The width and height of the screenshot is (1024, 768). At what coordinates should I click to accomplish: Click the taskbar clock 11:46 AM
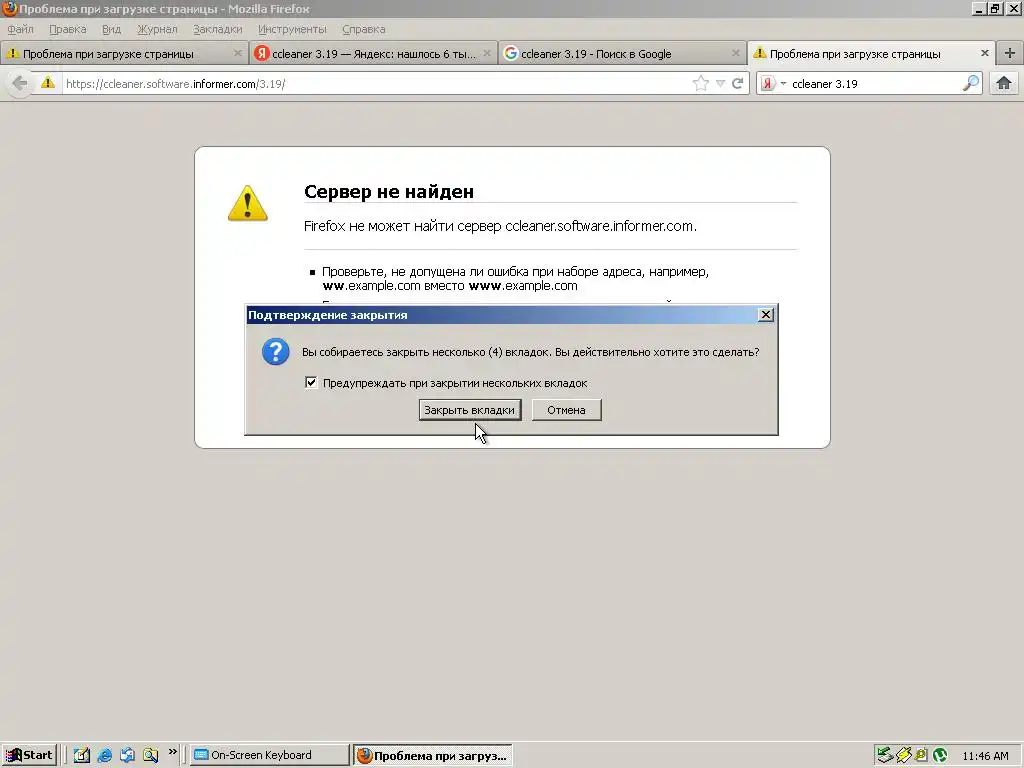click(985, 756)
